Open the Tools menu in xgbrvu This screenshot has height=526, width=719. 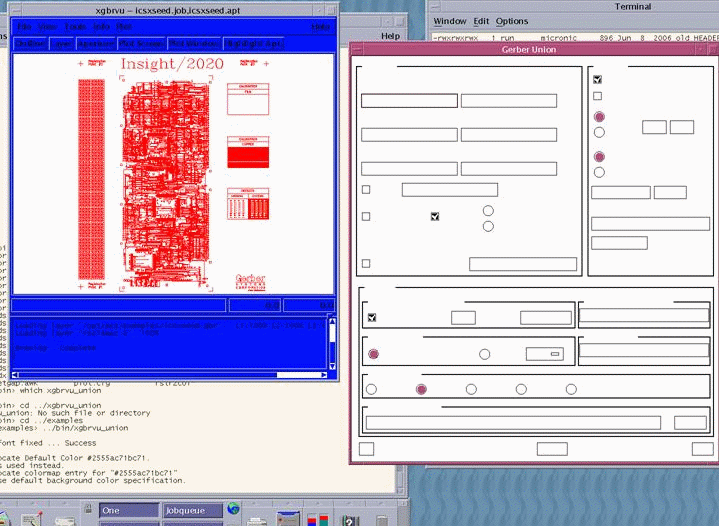coord(75,27)
